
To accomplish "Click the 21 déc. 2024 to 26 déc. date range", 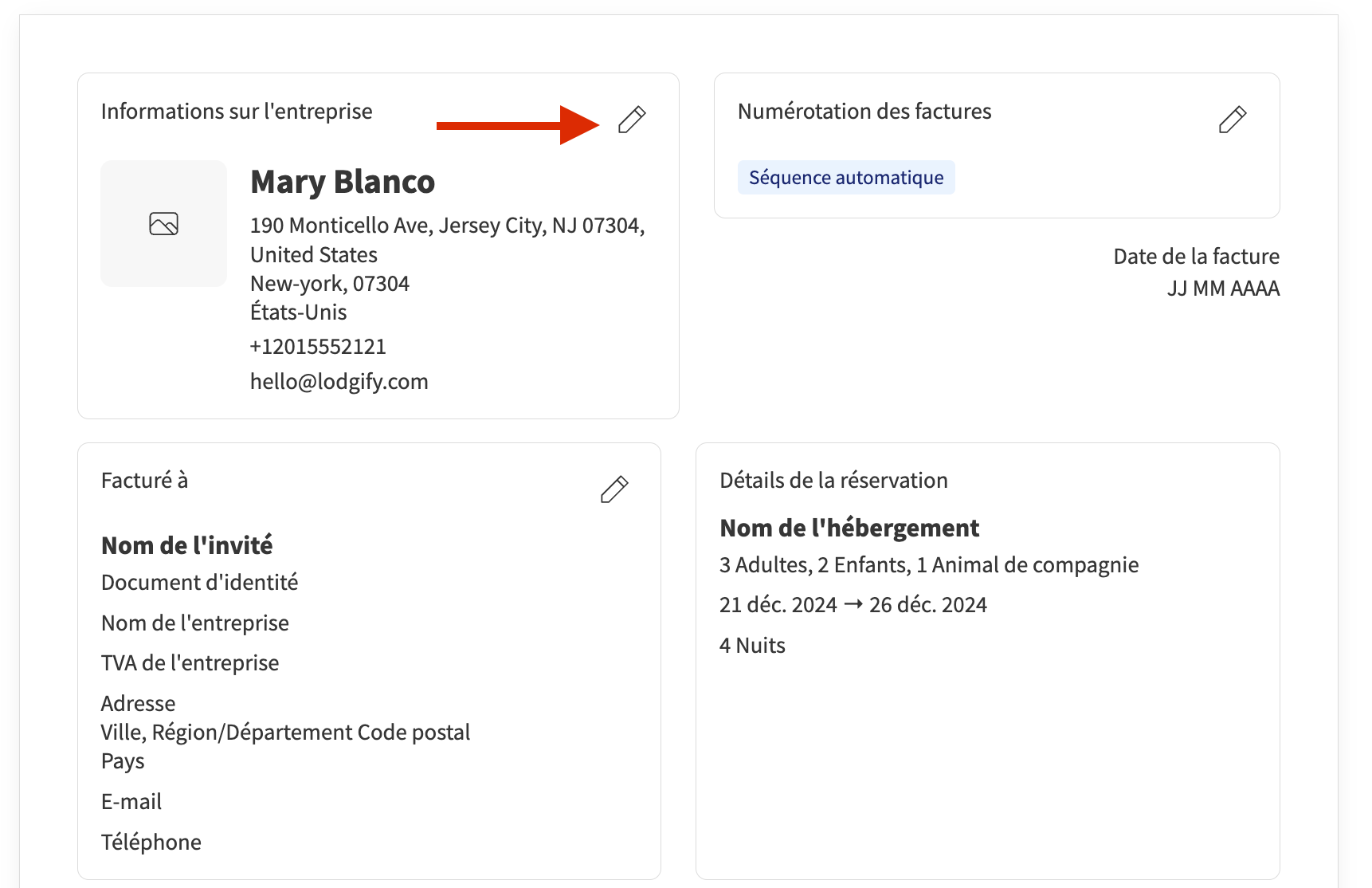I will click(x=853, y=605).
